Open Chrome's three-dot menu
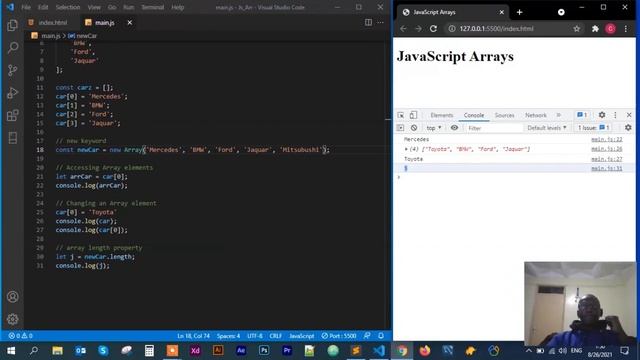The height and width of the screenshot is (360, 640). coord(625,29)
